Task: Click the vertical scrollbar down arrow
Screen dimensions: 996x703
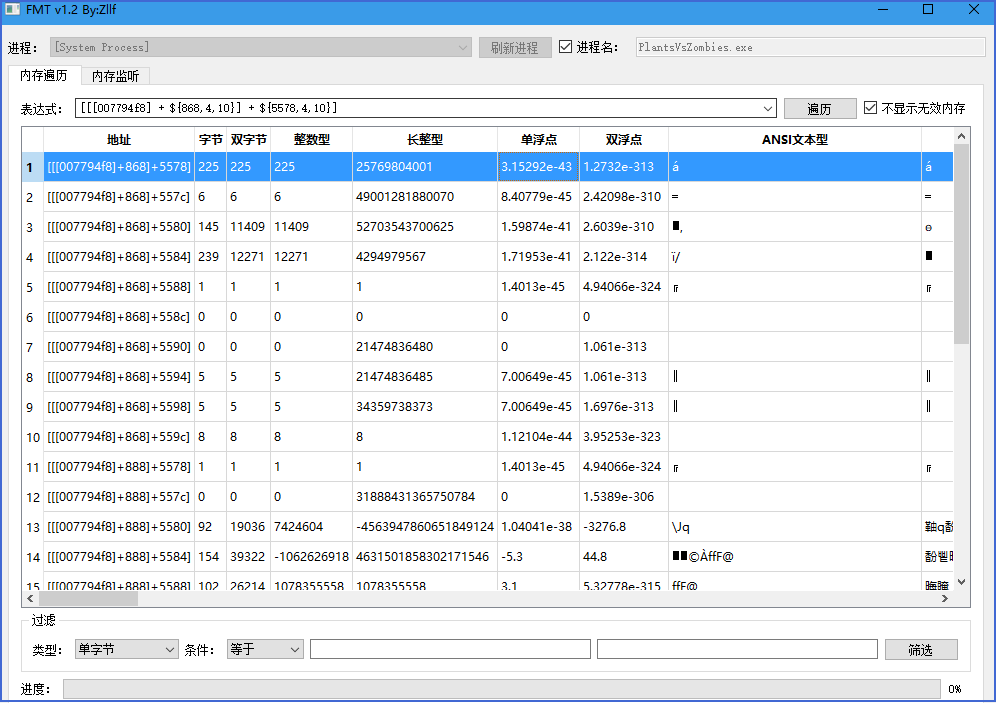Action: 961,582
